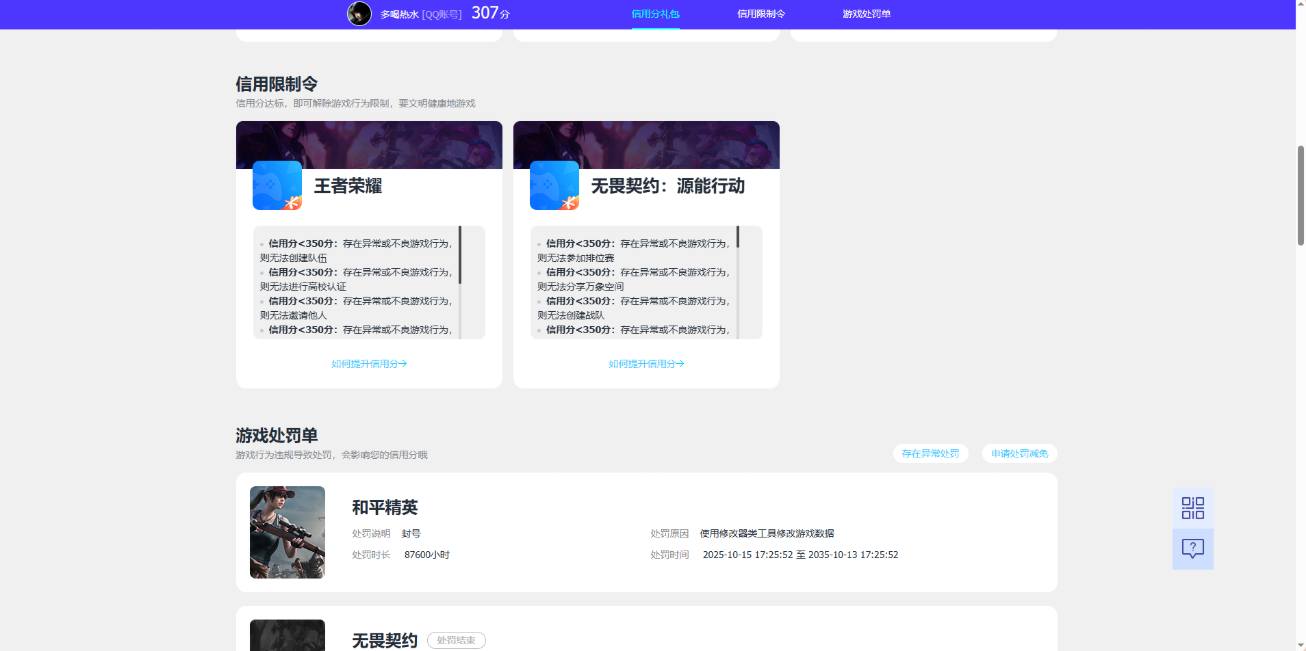
Task: Click the 无畏契约 game thumbnail
Action: (x=287, y=635)
